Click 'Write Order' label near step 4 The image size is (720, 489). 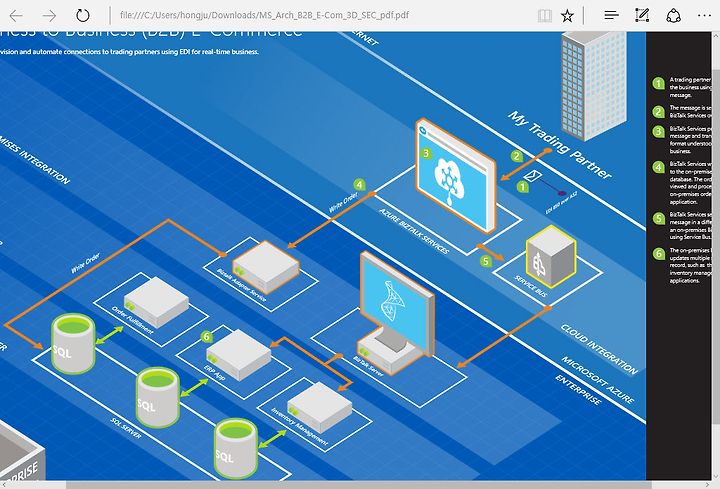[343, 202]
